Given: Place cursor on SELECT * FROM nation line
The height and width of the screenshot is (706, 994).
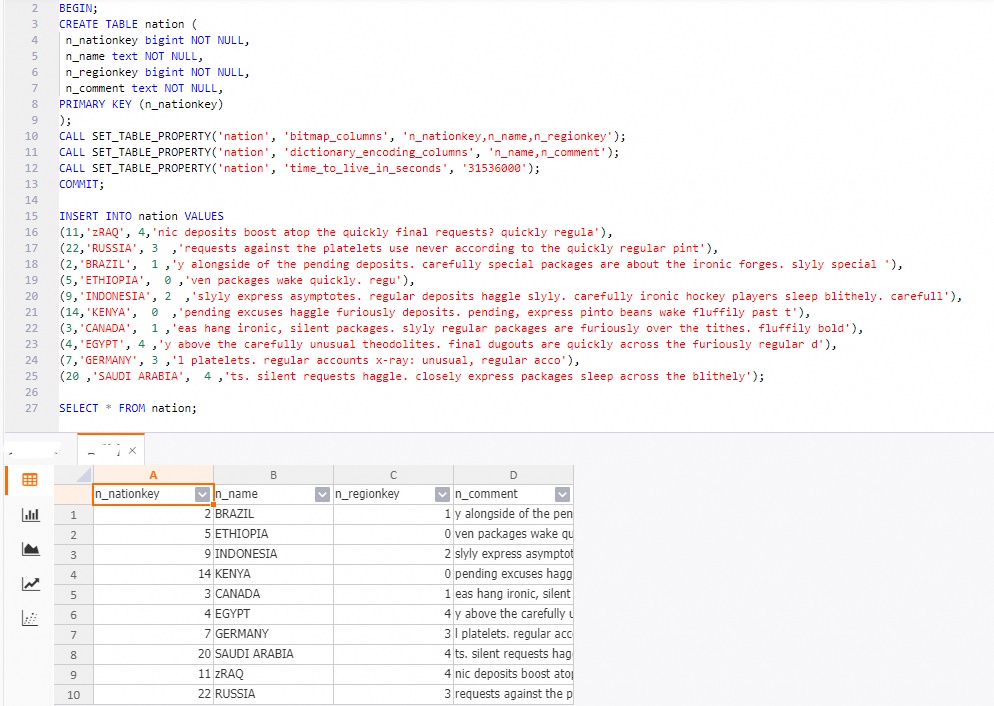Looking at the screenshot, I should (x=128, y=408).
